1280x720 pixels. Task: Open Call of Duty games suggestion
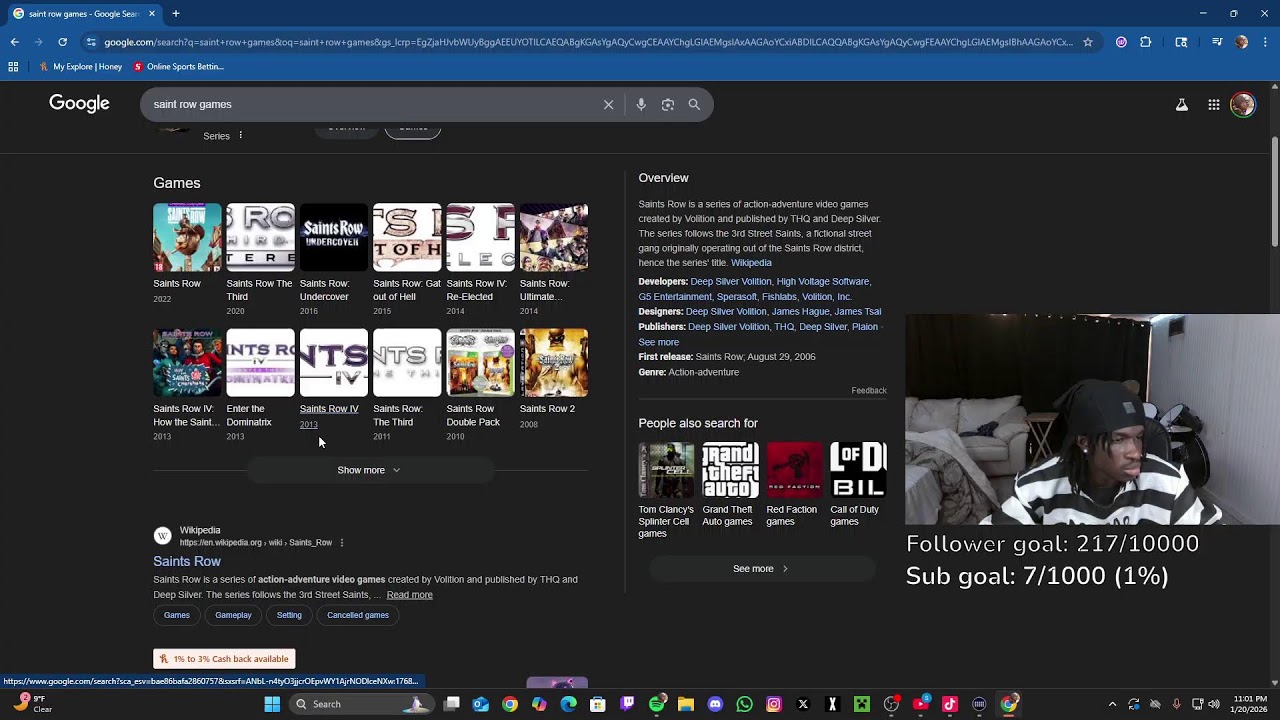[x=858, y=485]
